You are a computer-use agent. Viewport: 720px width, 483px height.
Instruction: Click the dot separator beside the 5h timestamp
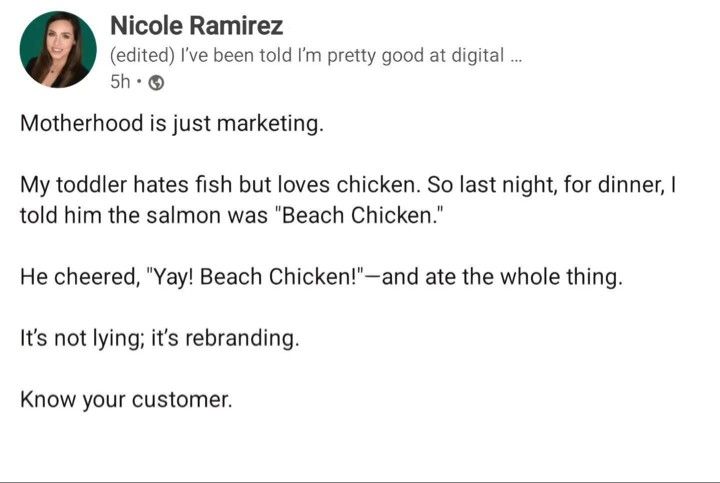[x=139, y=82]
